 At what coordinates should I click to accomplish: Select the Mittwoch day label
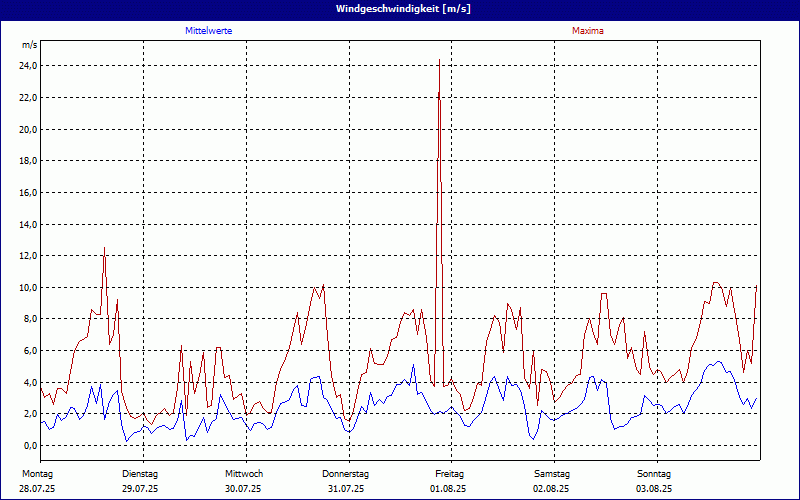[244, 473]
